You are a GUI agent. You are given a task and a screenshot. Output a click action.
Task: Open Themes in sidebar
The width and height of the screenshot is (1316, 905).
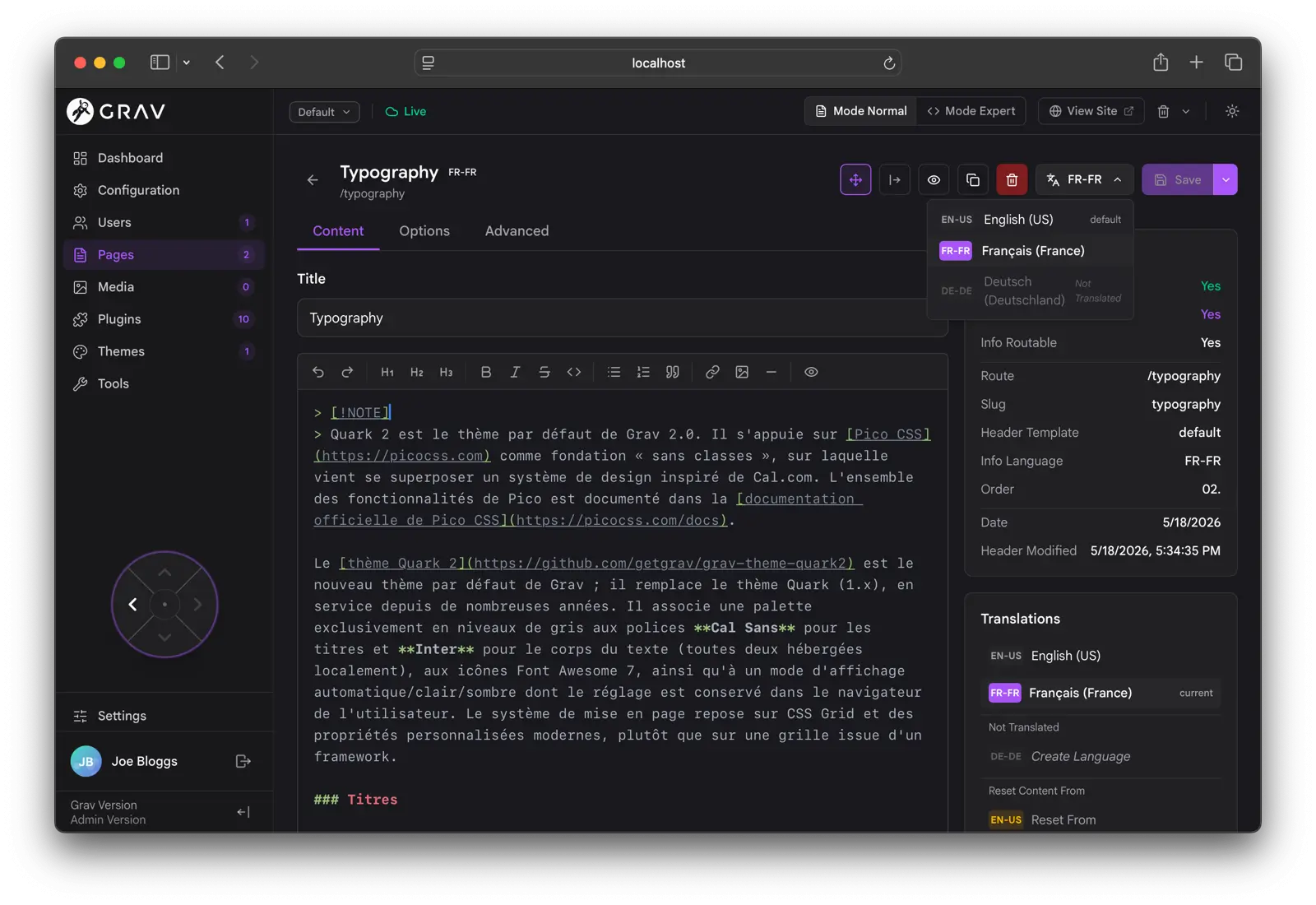tap(164, 351)
